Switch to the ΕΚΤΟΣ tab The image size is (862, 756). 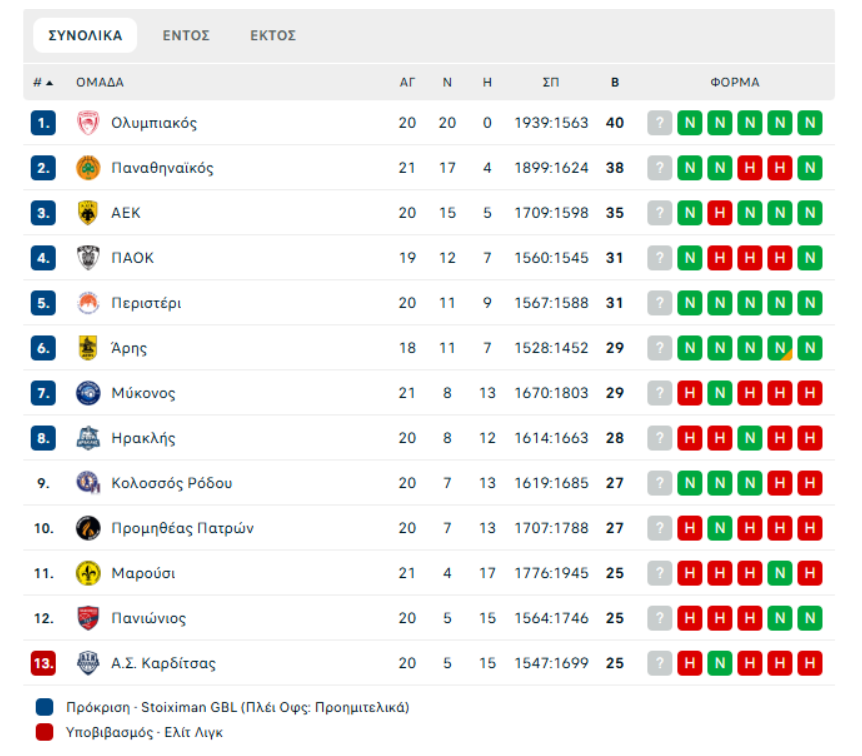tap(273, 36)
